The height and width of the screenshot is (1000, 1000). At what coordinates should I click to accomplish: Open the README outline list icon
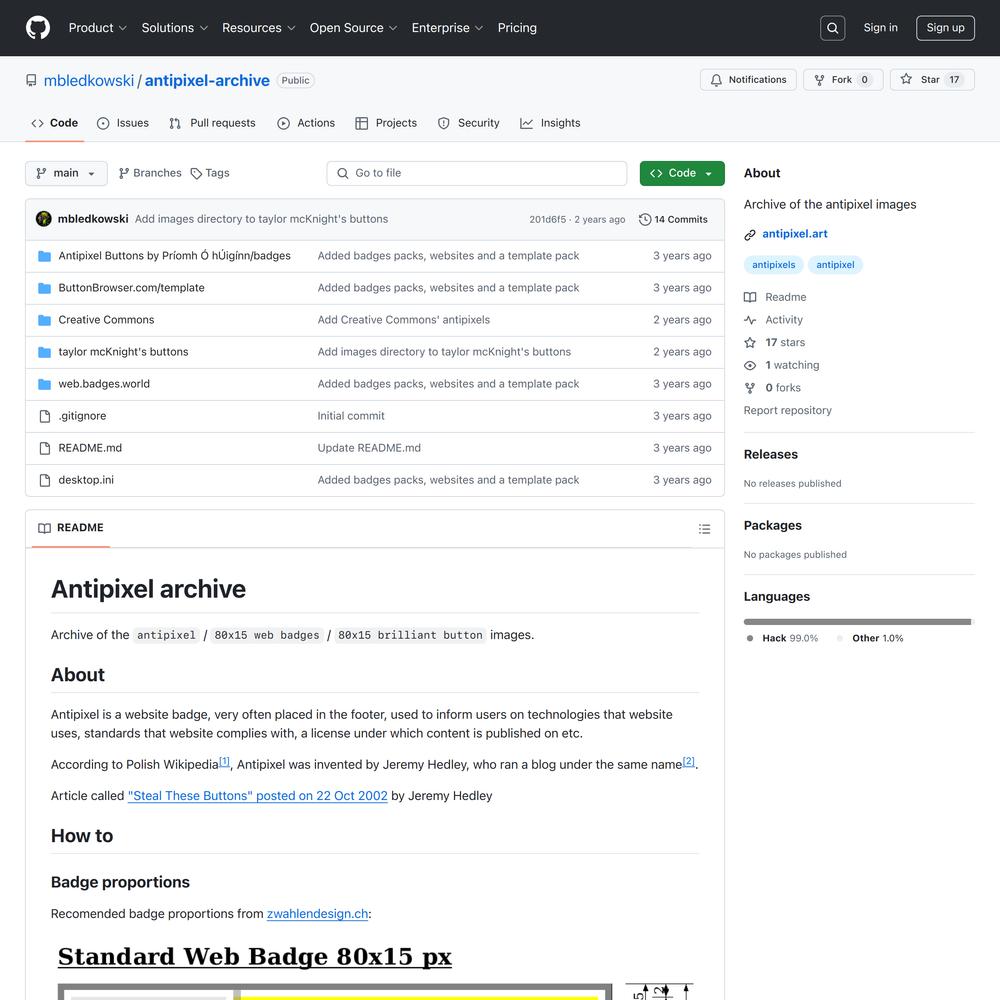(704, 529)
